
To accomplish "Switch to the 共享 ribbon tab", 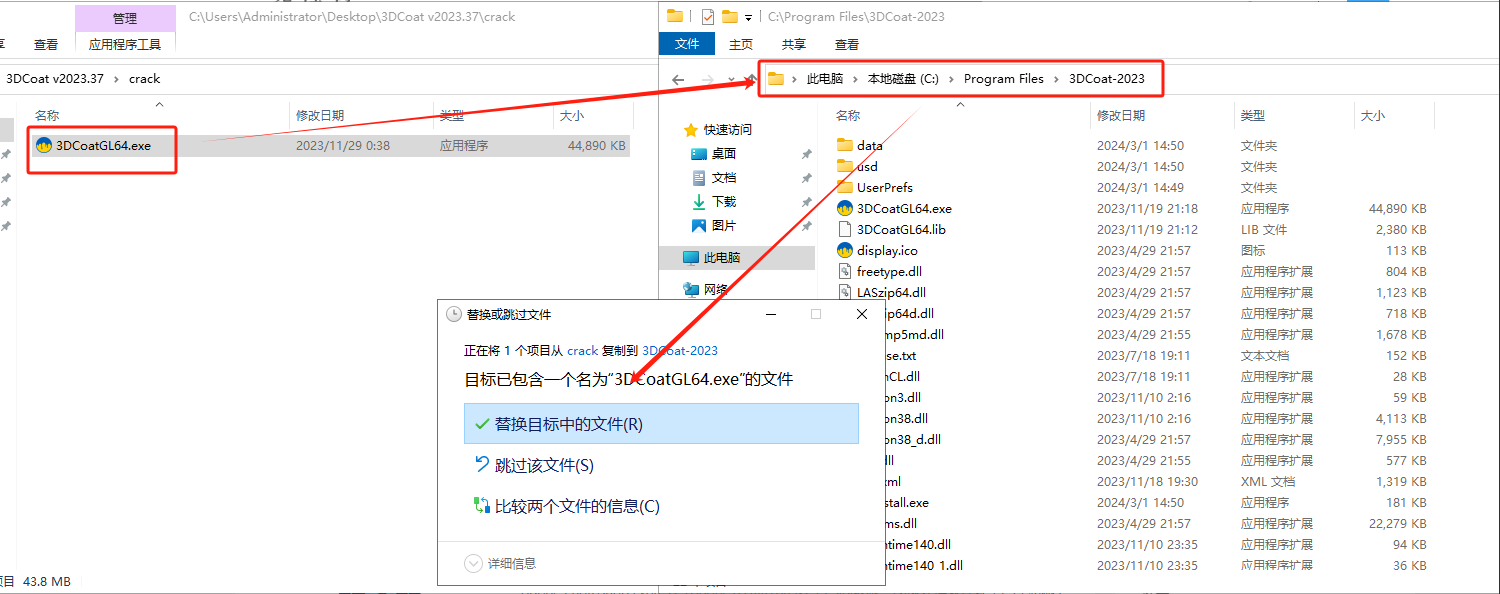I will point(793,44).
